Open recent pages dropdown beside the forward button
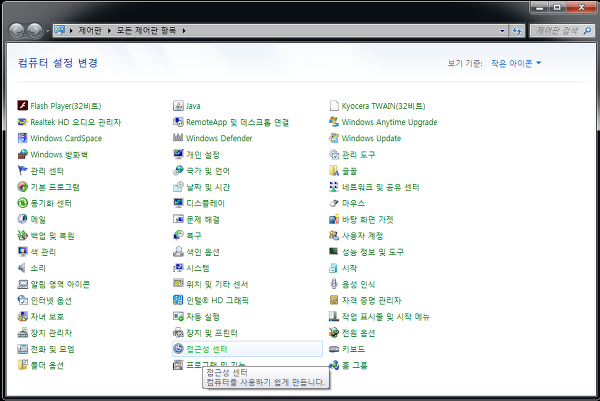 coord(47,31)
